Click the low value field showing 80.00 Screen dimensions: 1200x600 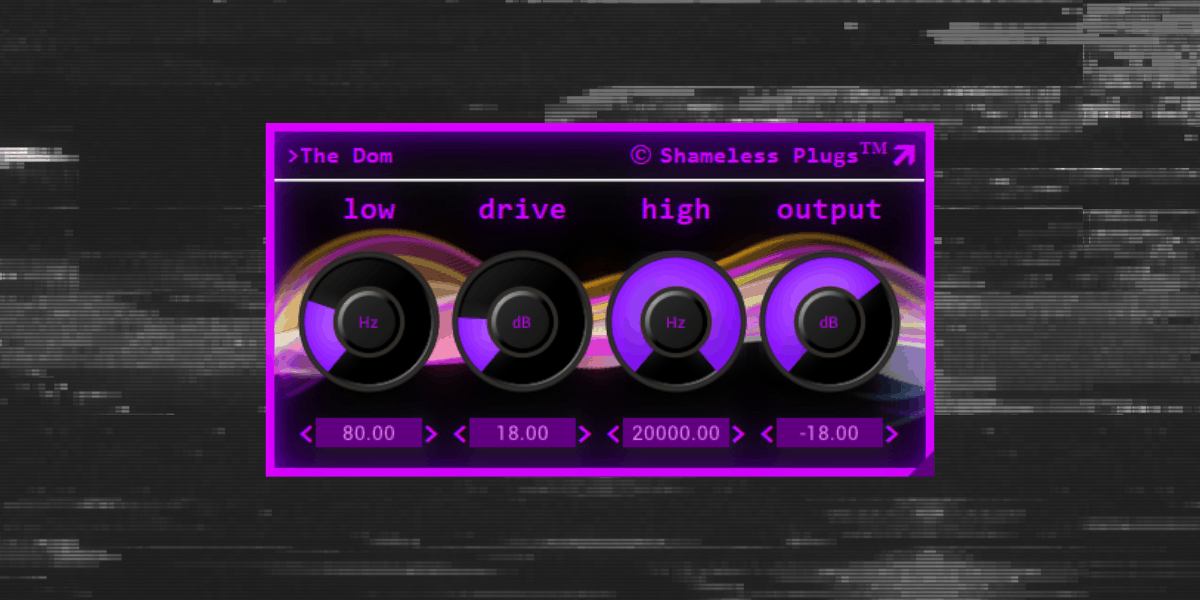tap(369, 433)
